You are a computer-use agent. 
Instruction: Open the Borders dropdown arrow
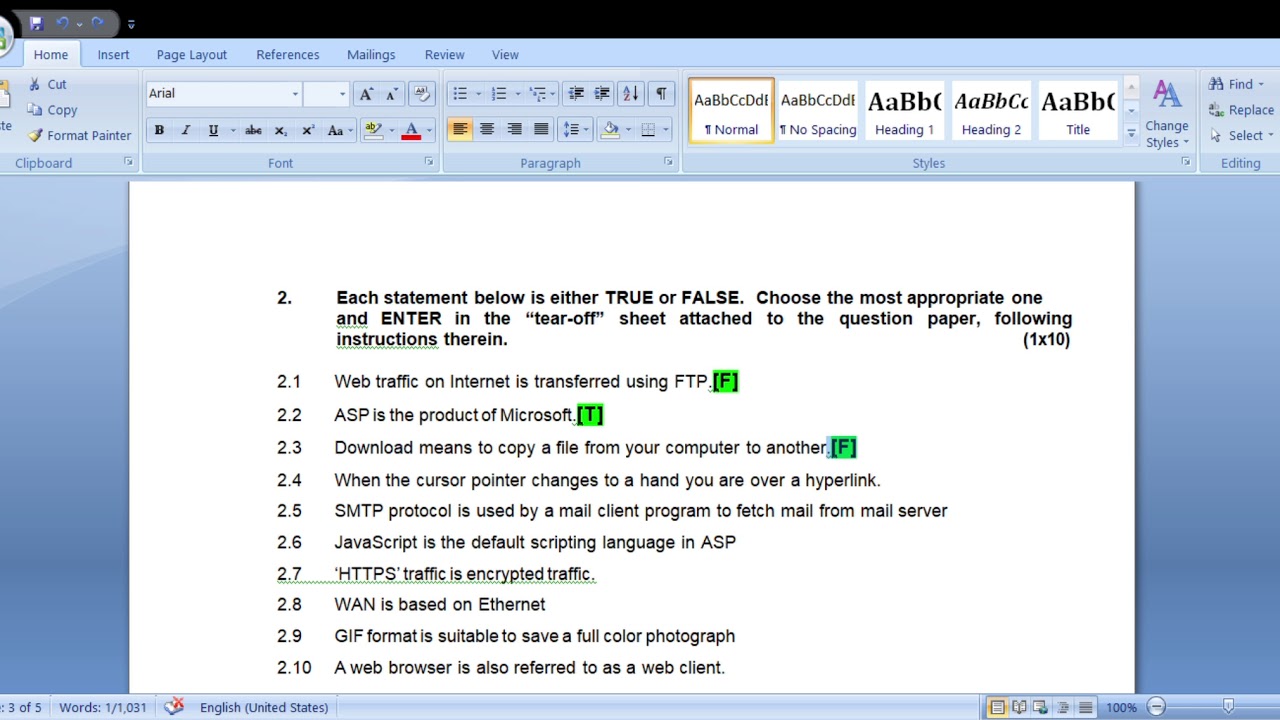[667, 130]
